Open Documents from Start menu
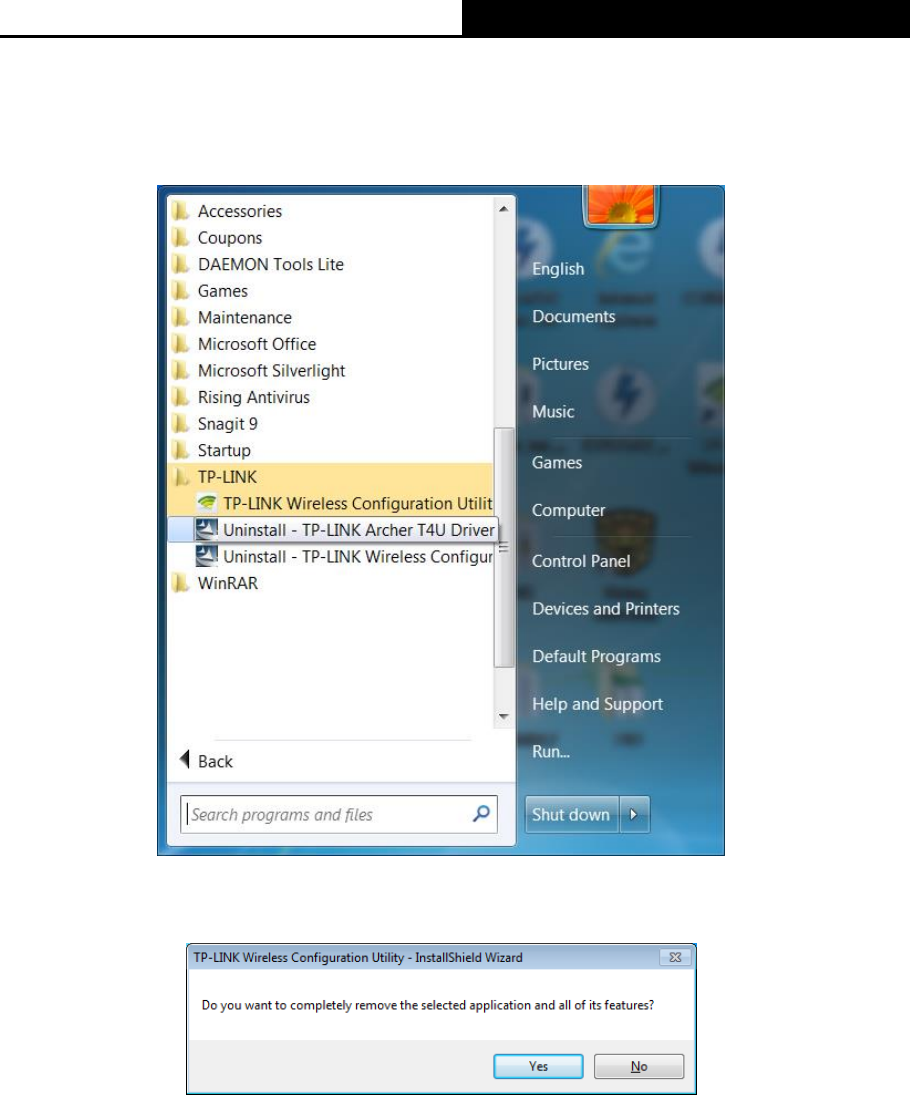The height and width of the screenshot is (1095, 910). 573,316
